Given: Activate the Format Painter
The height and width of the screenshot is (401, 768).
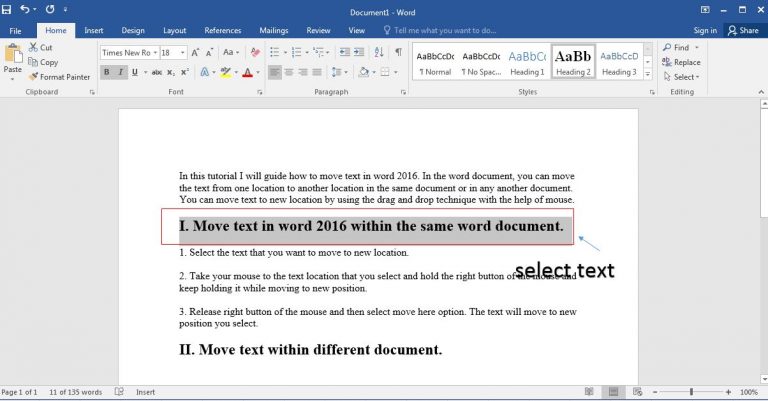Looking at the screenshot, I should coord(59,77).
